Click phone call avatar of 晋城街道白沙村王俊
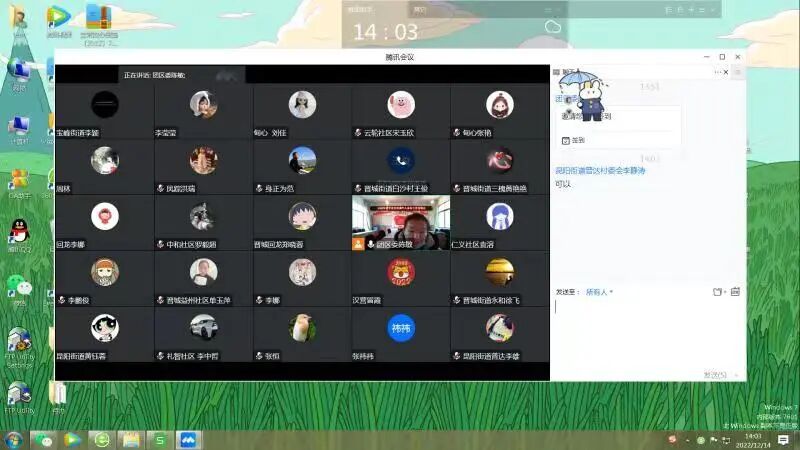This screenshot has width=800, height=450. pos(401,160)
